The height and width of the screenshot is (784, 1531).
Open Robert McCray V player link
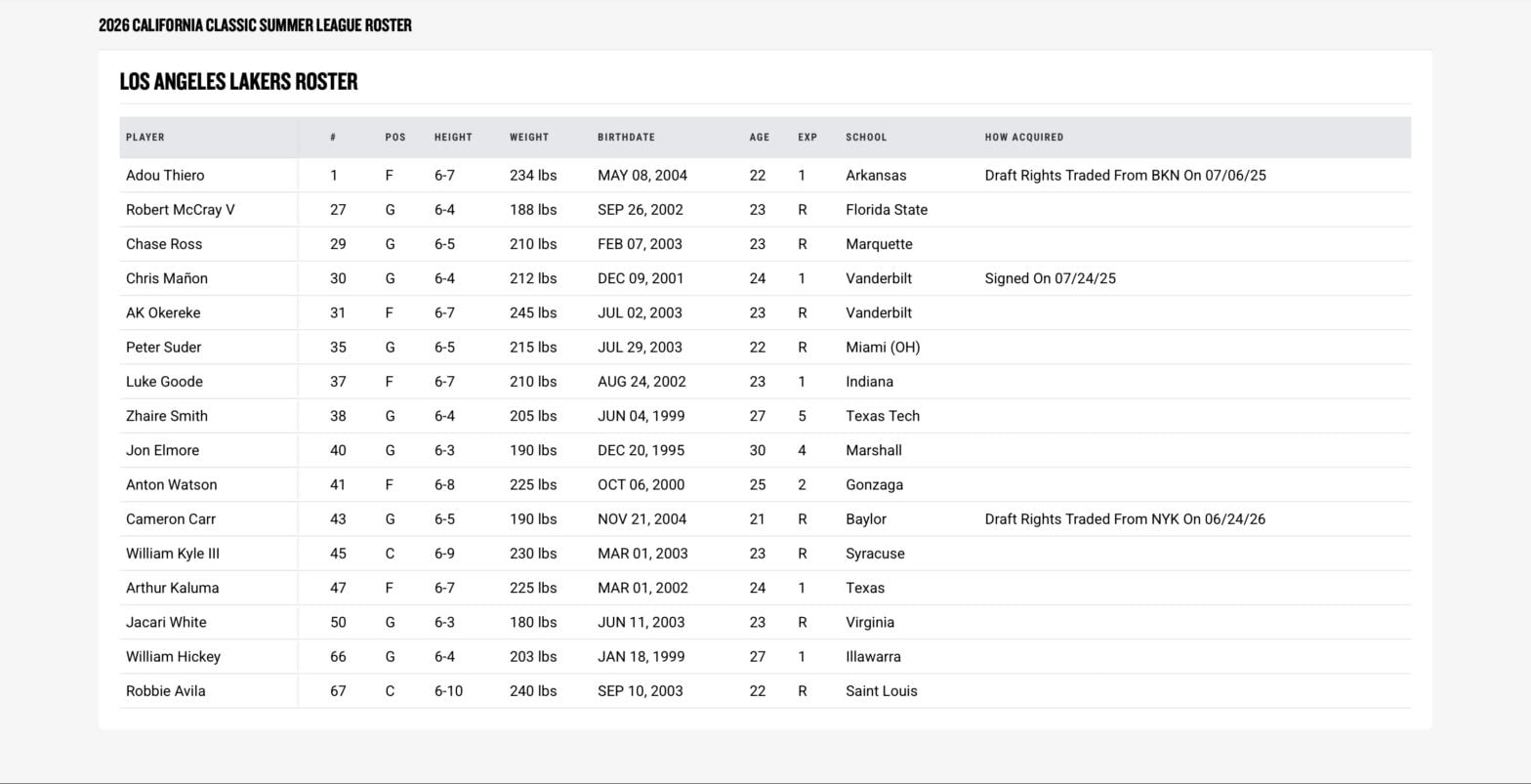point(181,210)
